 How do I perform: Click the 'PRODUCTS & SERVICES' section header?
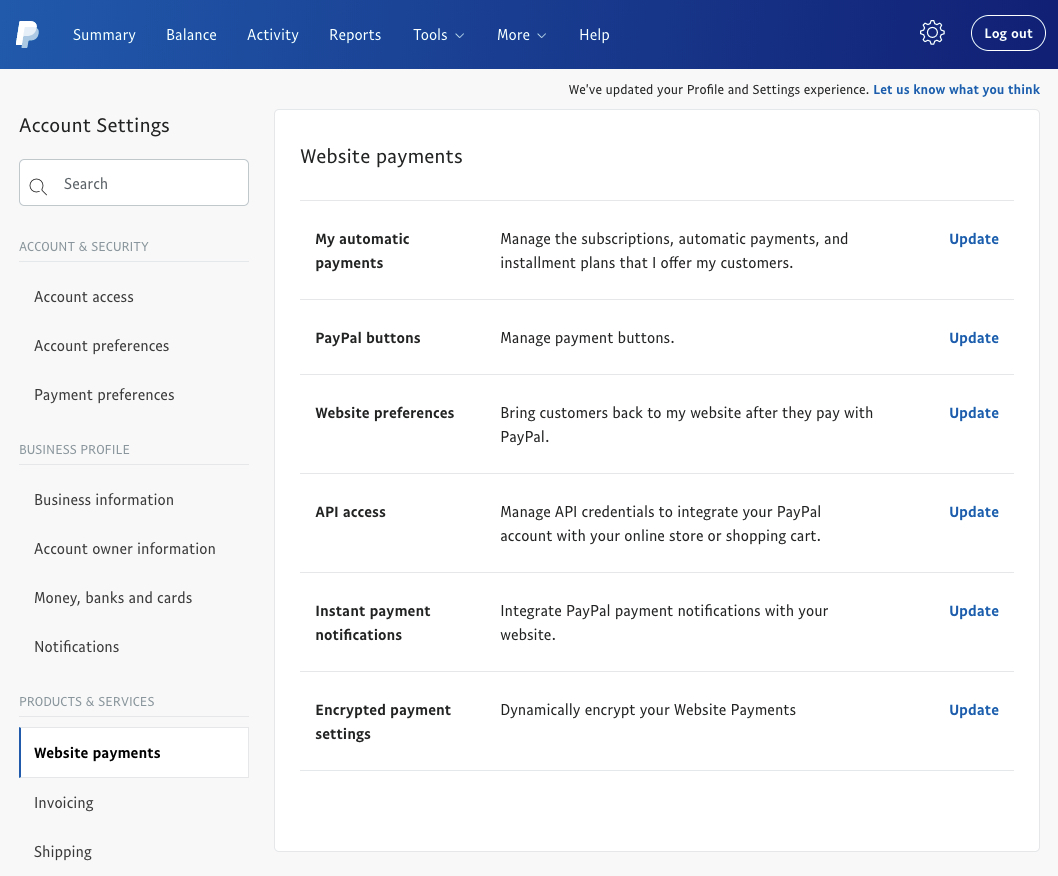[x=86, y=701]
